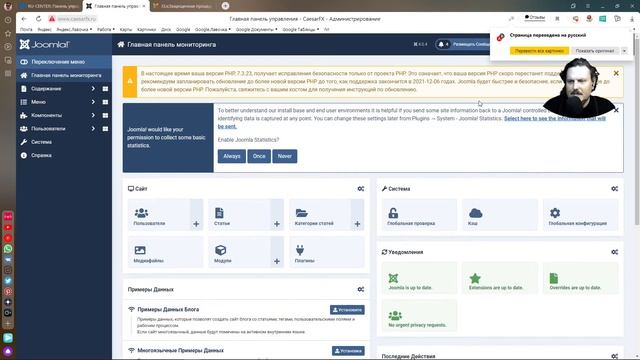Viewport: 640px width, 360px height.
Task: Open the Уведомления panel settings gear
Action: 614,252
